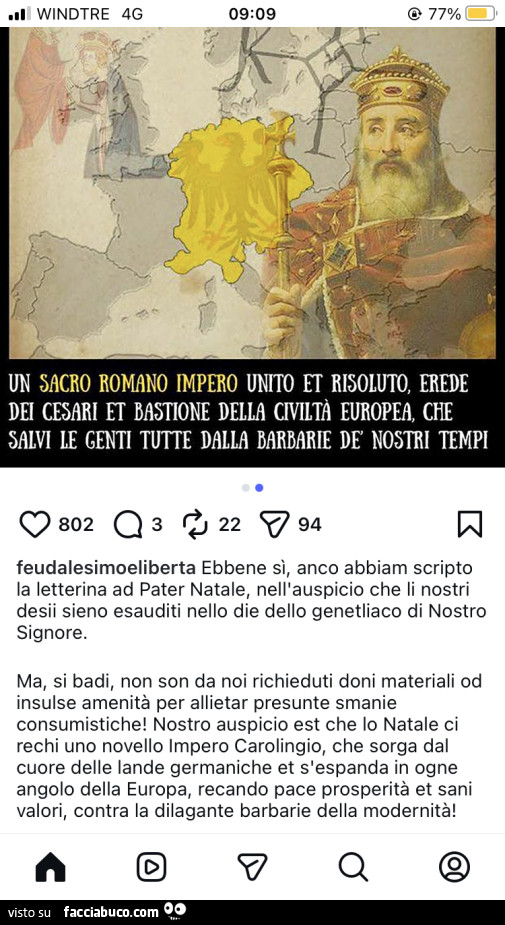Screen dimensions: 505x925
Task: Tap the yellow SACRO ROMANO IMPERO caption text
Action: click(139, 385)
